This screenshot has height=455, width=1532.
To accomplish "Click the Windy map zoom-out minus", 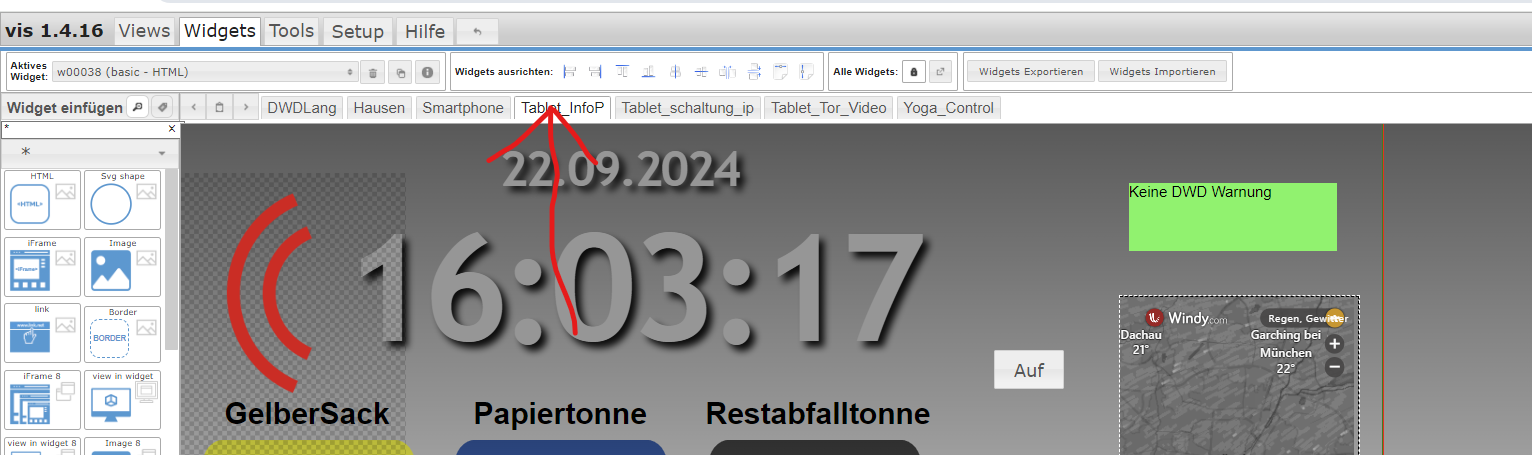I will [1334, 367].
